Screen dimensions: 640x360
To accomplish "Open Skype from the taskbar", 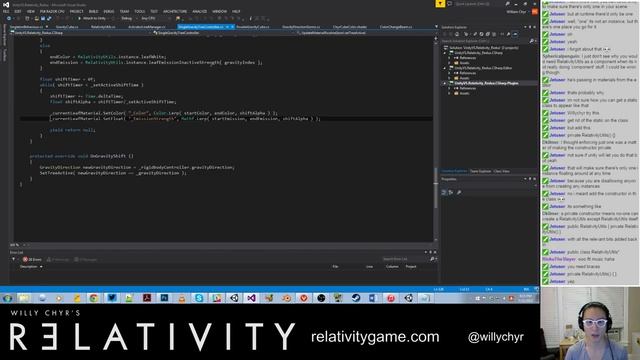I will (x=199, y=298).
